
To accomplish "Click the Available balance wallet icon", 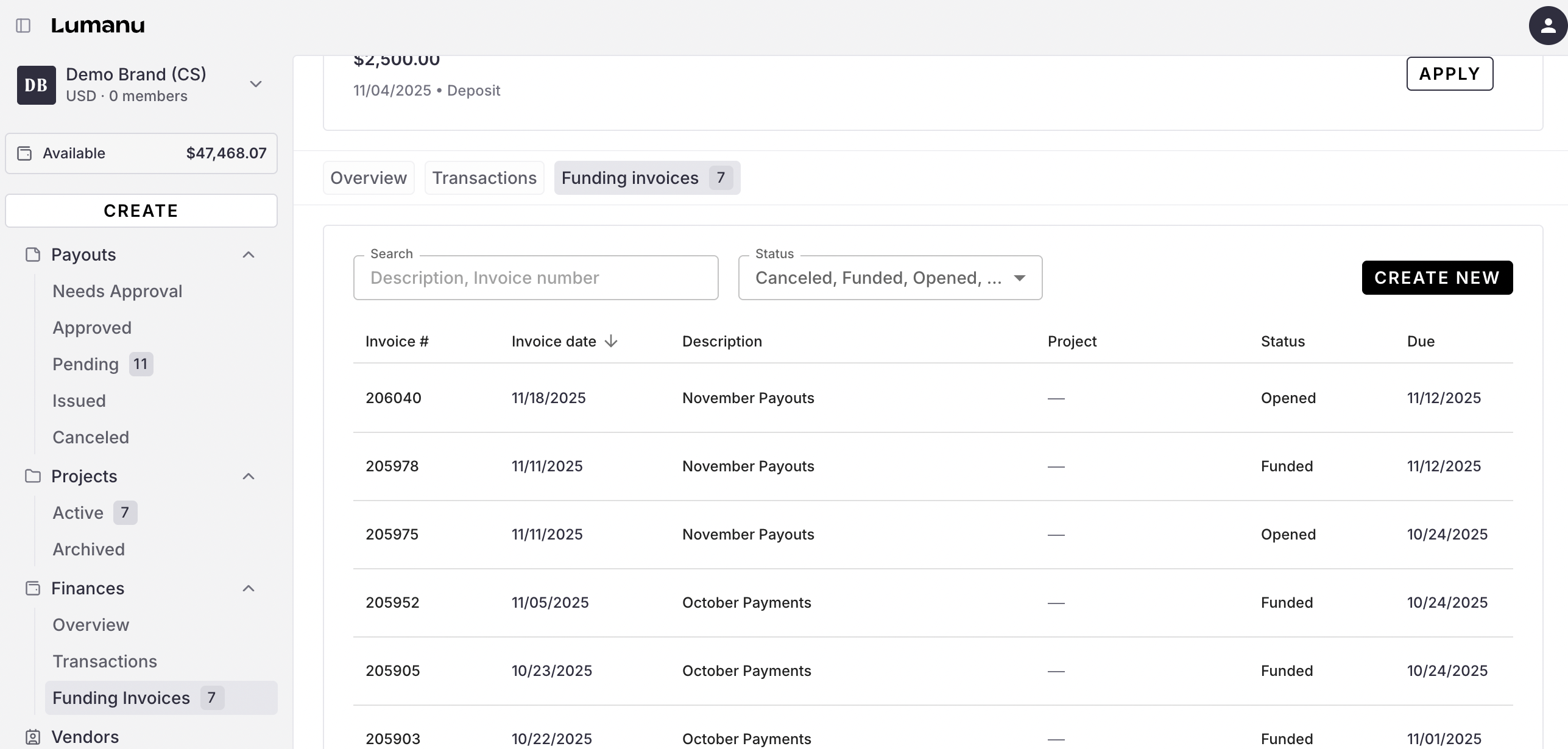I will tap(24, 153).
